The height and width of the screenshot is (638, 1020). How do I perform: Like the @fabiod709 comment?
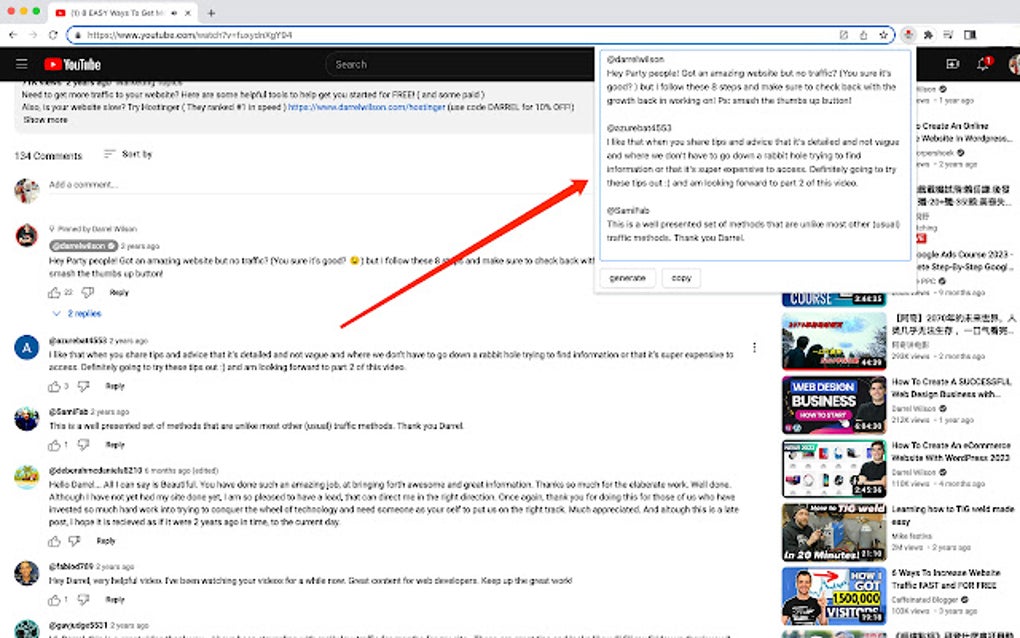54,600
